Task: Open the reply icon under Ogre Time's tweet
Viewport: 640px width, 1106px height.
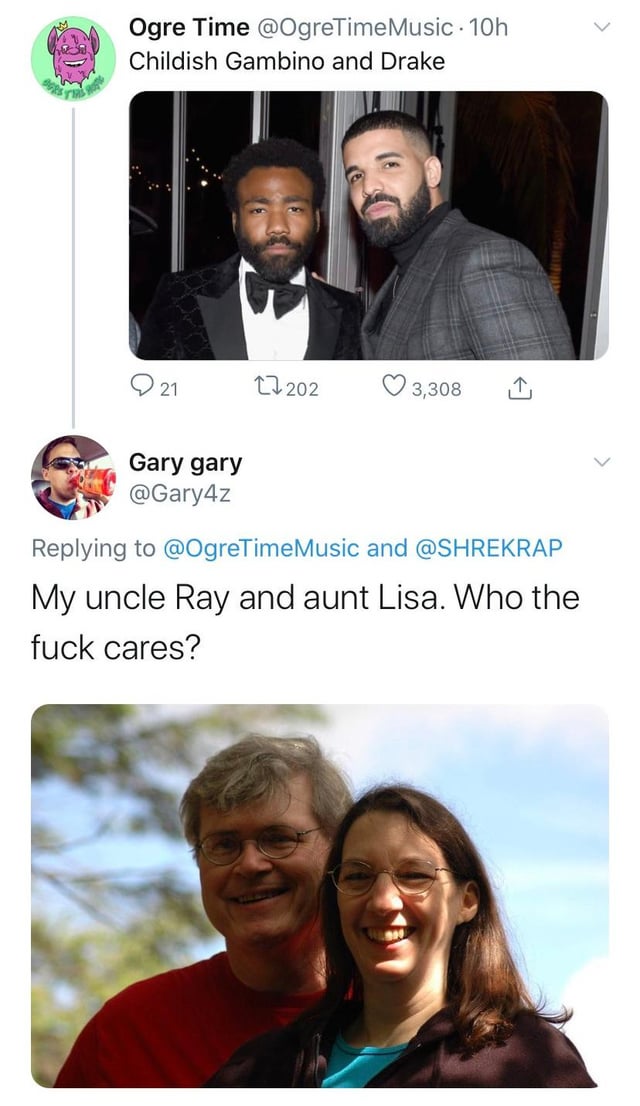Action: (x=142, y=387)
